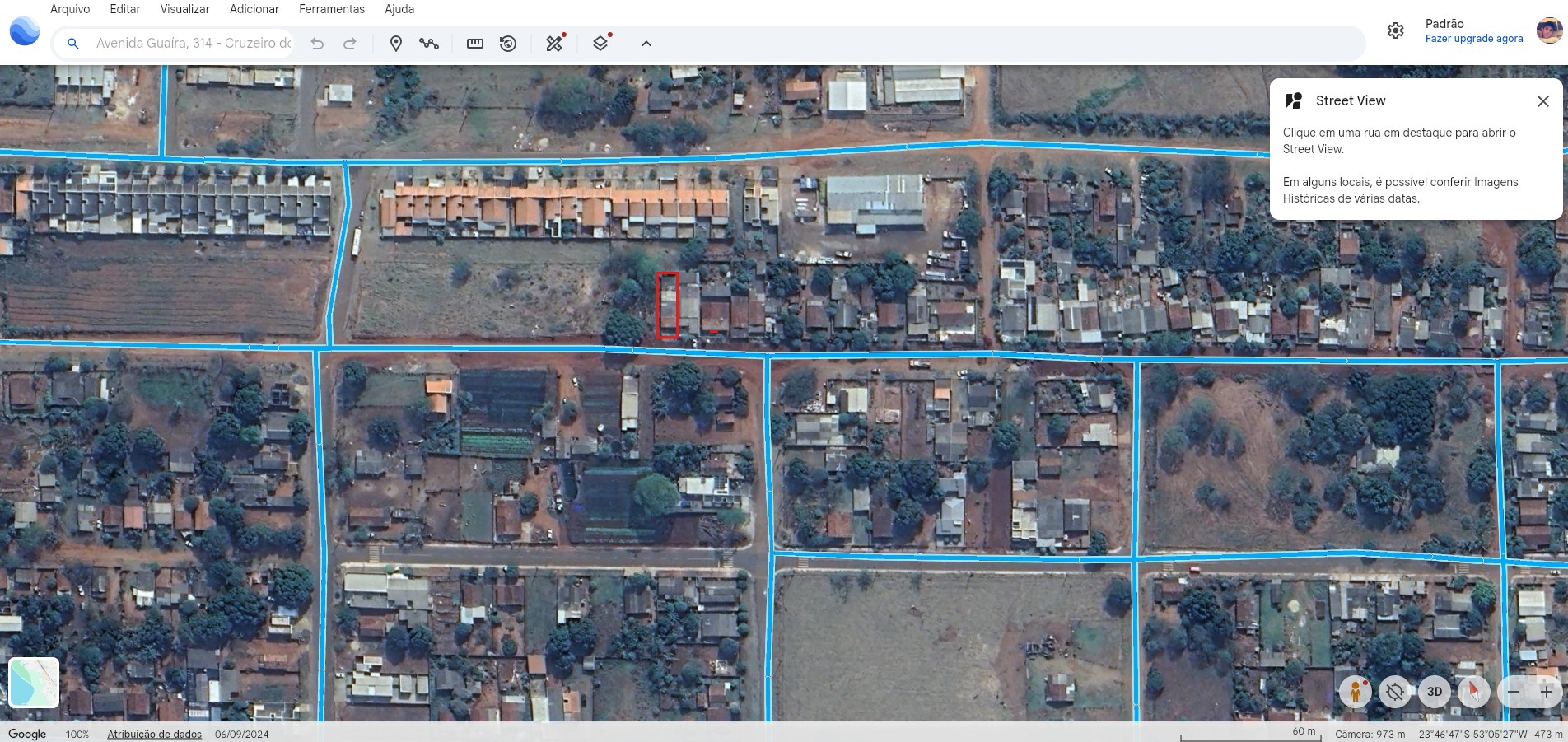Open historical imagery clock tool

point(508,44)
